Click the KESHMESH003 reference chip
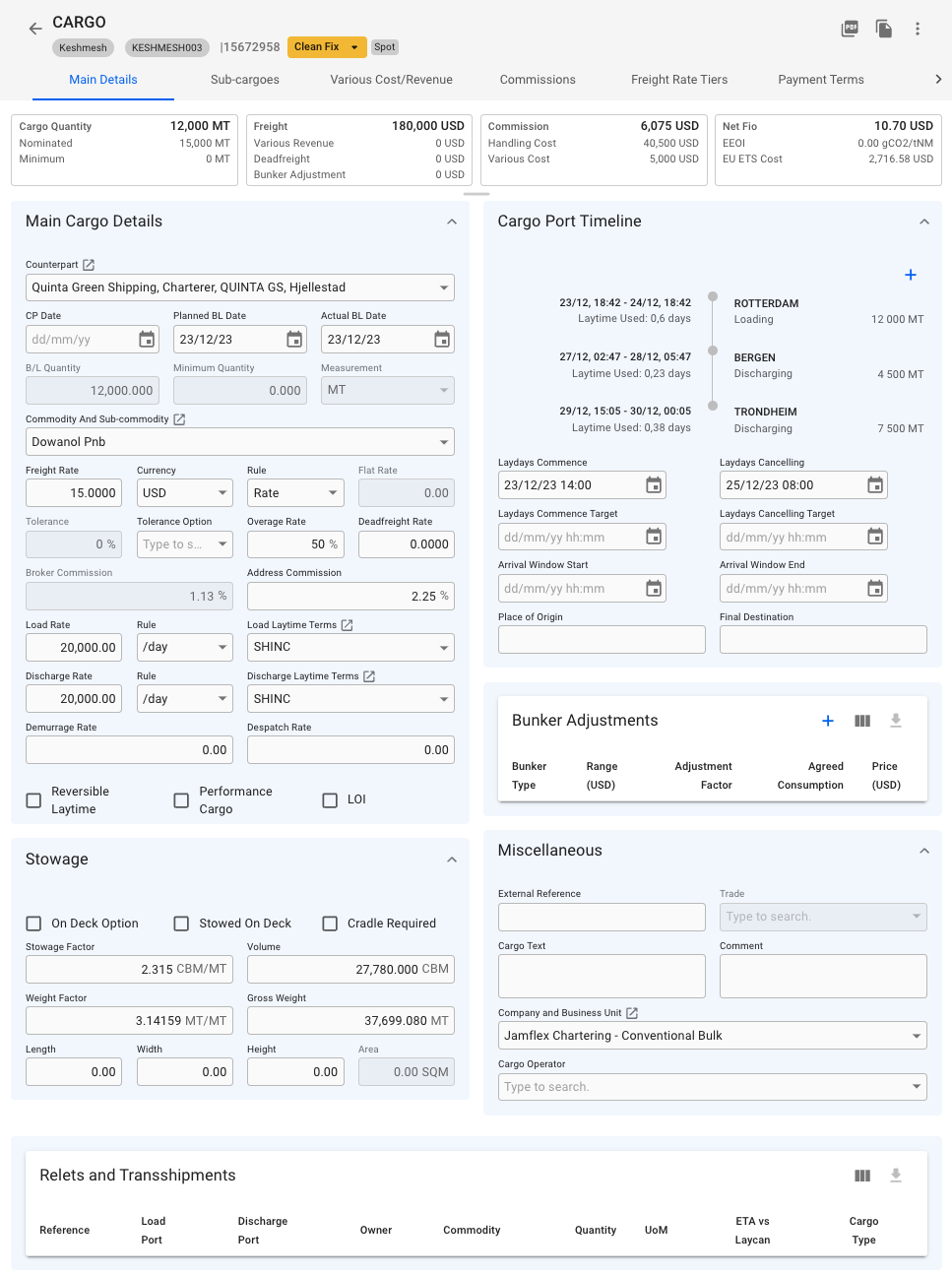Viewport: 952px width, 1276px height. click(x=166, y=47)
